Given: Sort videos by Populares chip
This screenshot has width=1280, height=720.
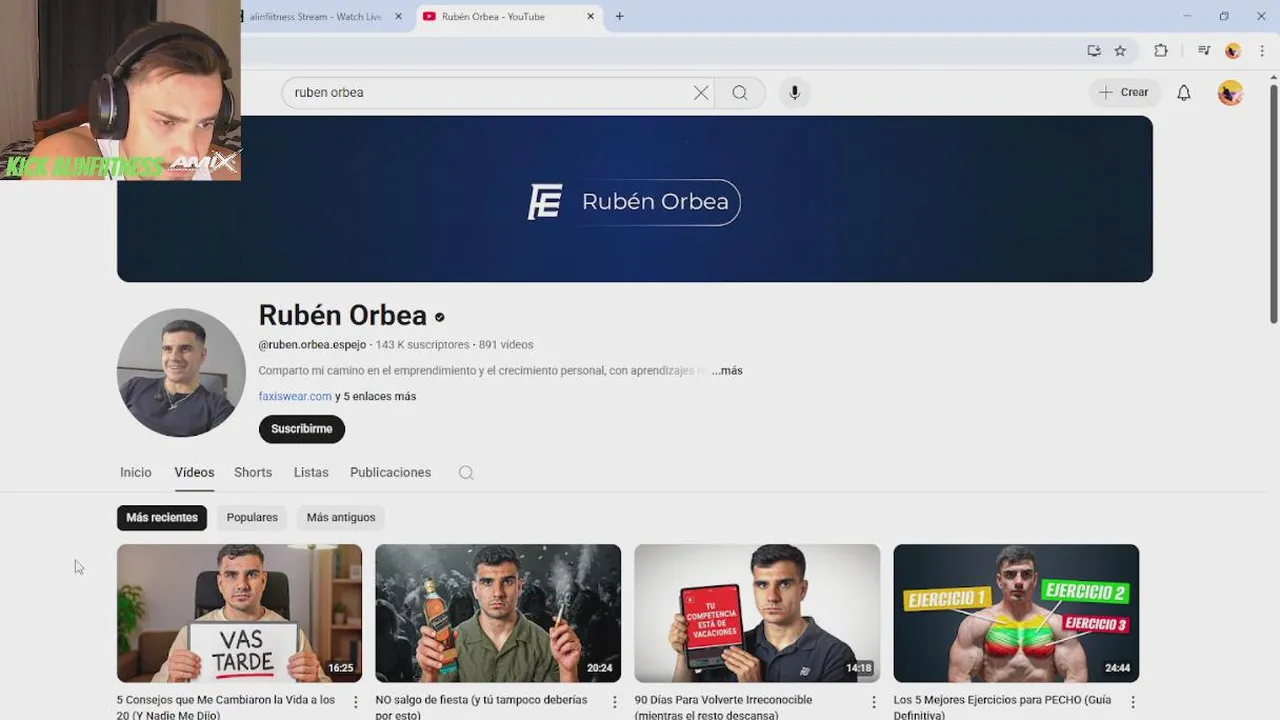Looking at the screenshot, I should tap(252, 517).
